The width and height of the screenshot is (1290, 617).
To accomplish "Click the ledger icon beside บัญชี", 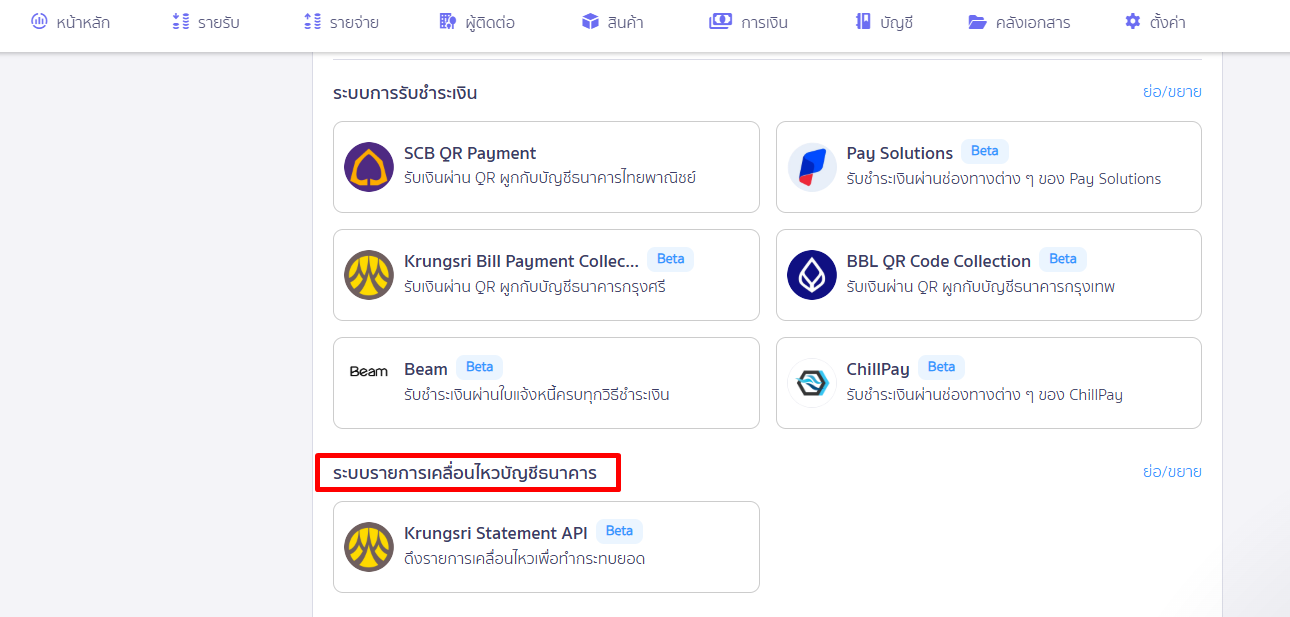I will coord(863,21).
